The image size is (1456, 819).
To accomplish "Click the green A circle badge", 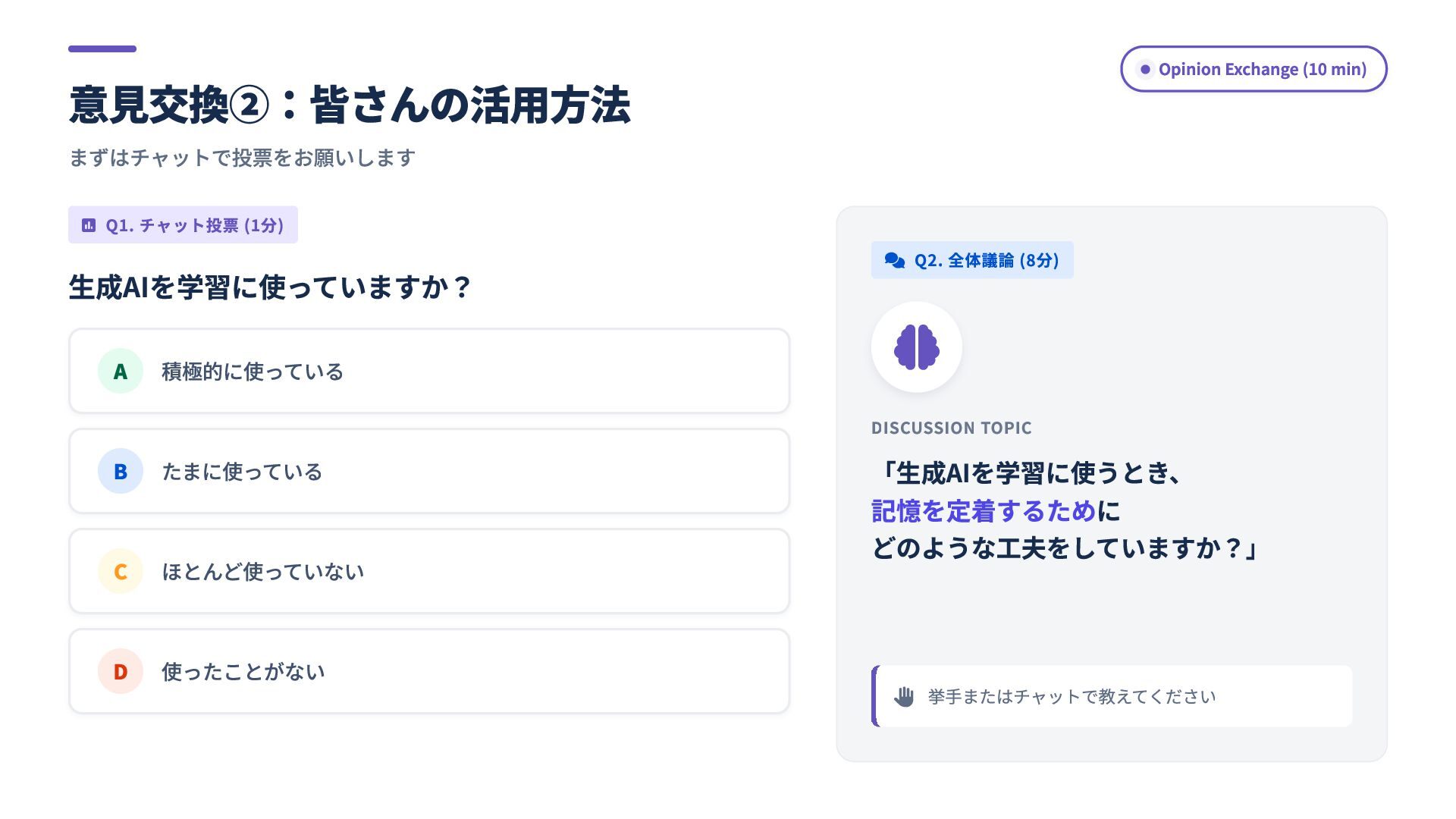I will [121, 372].
